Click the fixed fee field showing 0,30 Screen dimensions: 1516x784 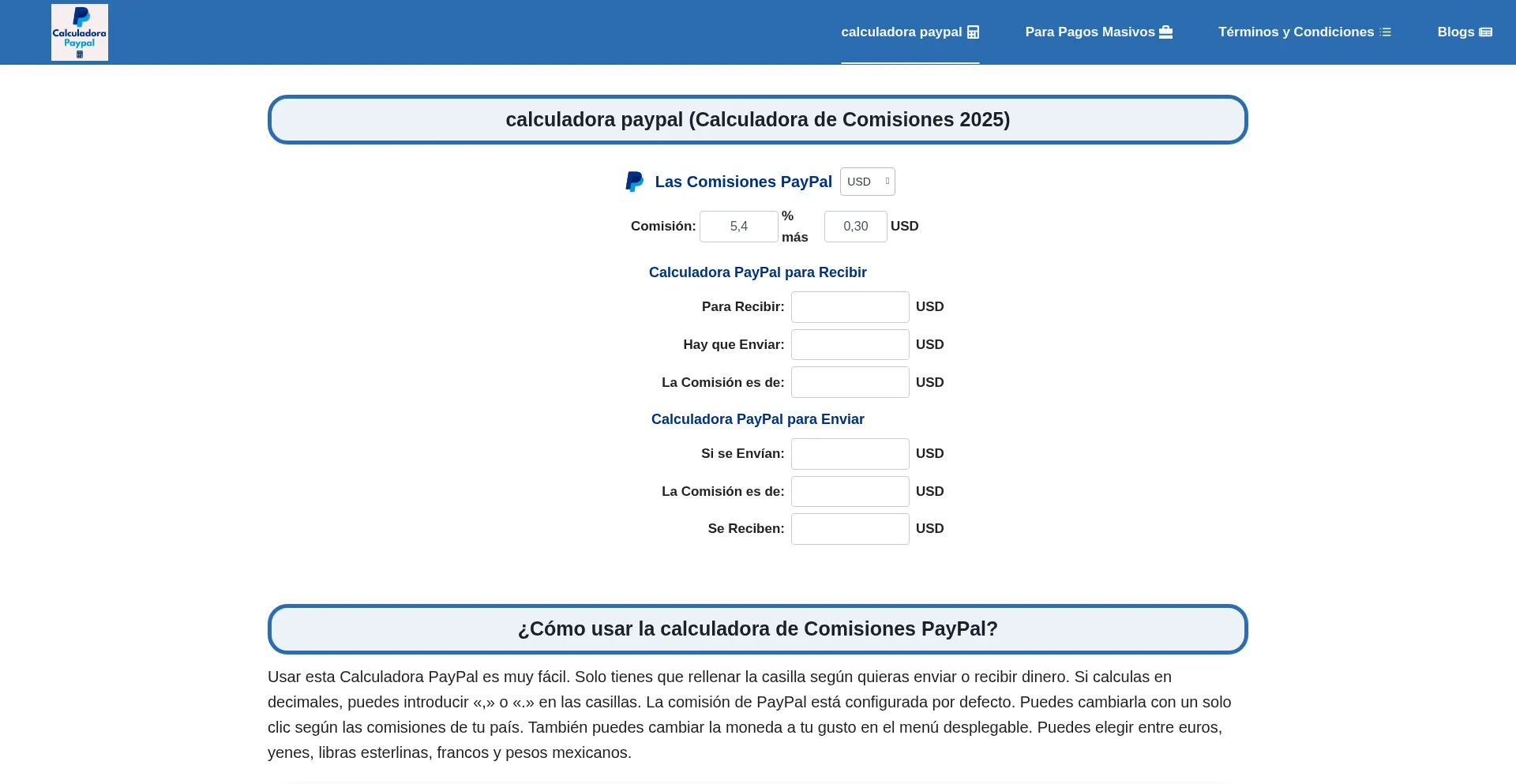pos(855,226)
